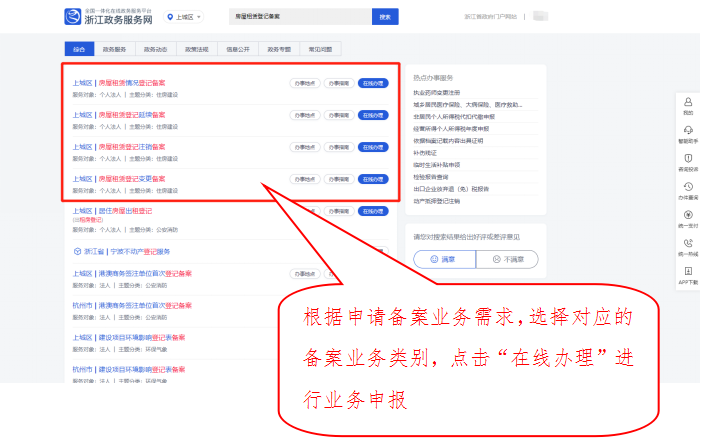701x438 pixels.
Task: Click 在线办理 for 房屋租赁登记注销备案
Action: pos(373,147)
